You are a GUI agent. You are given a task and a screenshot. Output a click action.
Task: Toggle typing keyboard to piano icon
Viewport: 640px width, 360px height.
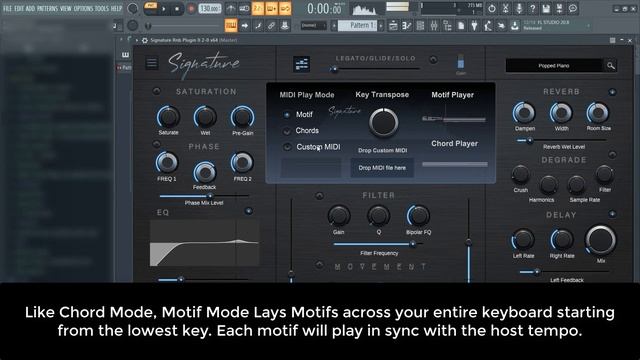[x=231, y=26]
